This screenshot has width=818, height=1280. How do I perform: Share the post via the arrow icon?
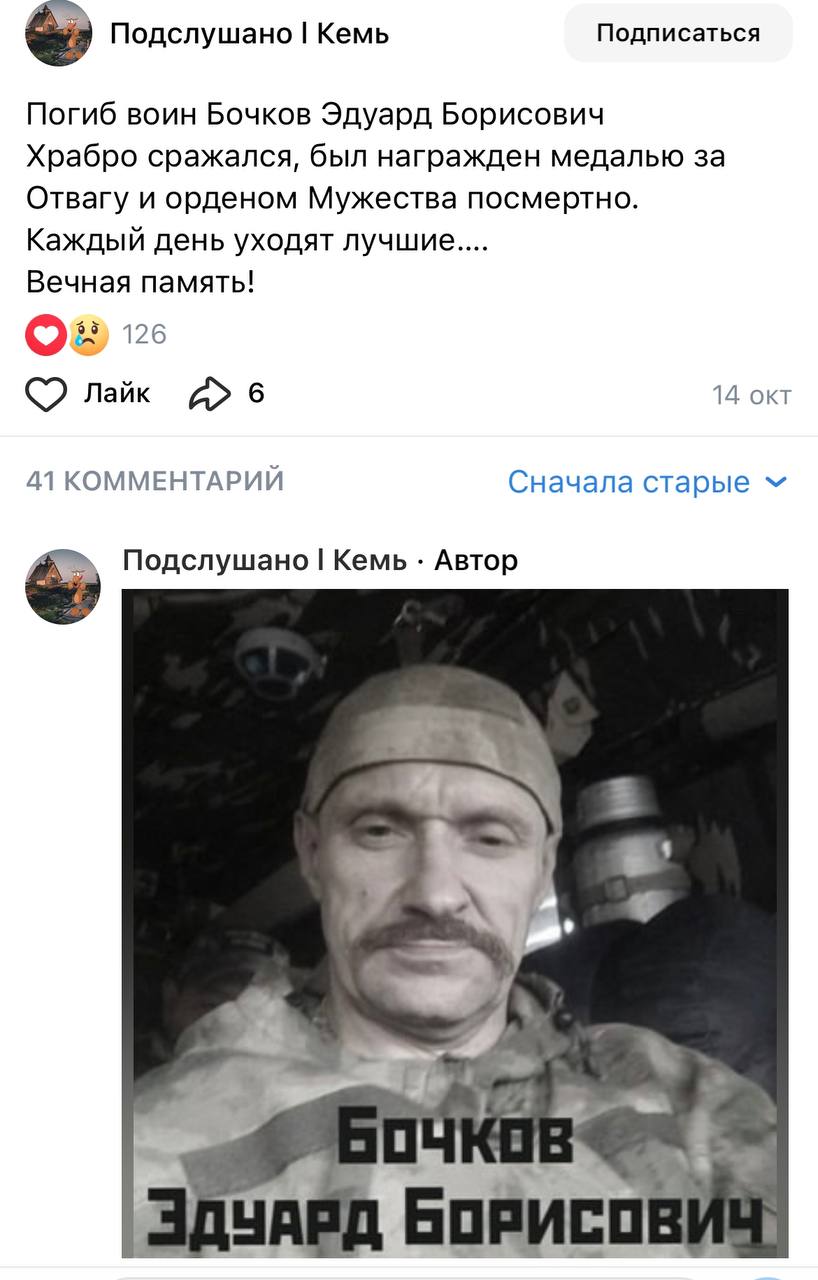tap(209, 395)
